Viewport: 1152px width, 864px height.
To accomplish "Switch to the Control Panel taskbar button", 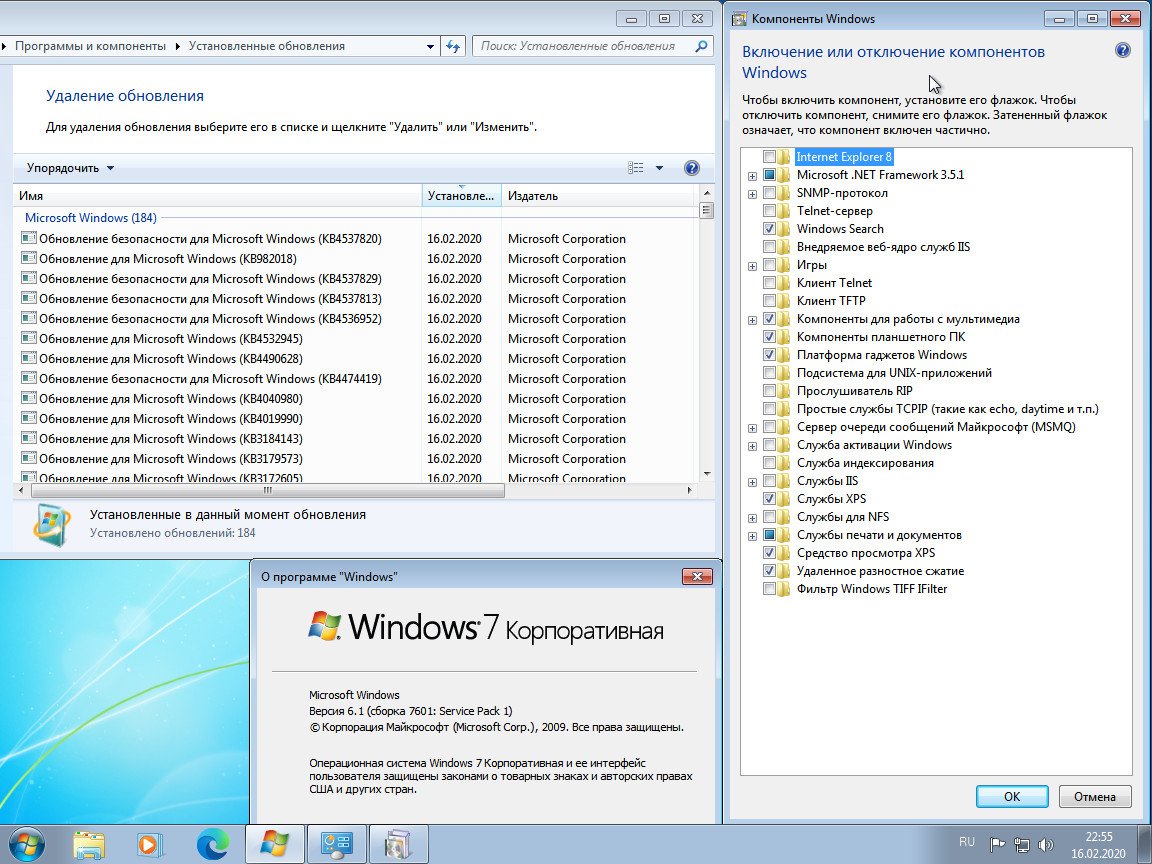I will [x=336, y=844].
